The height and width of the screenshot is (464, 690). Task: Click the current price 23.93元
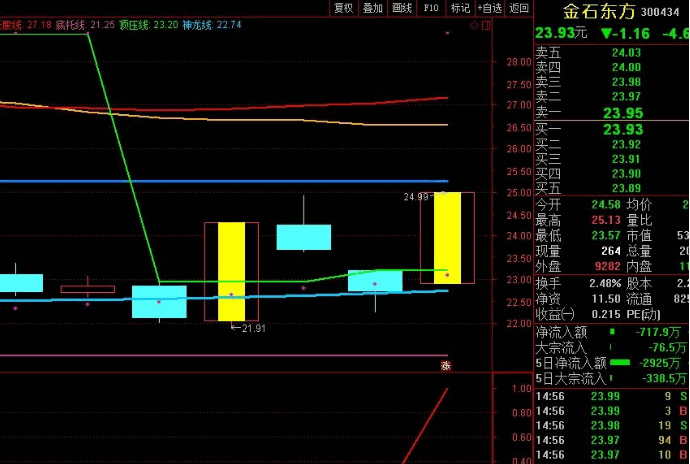click(x=561, y=33)
